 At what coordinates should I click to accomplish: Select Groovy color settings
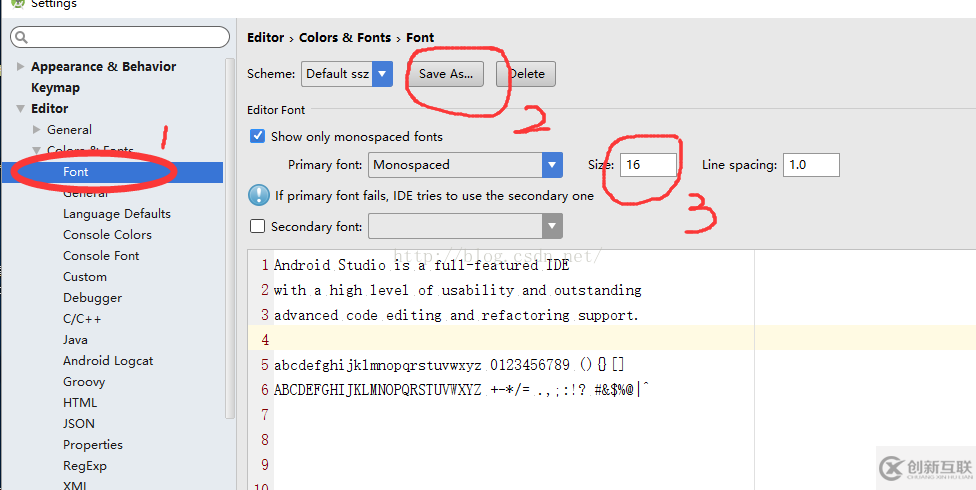[83, 382]
